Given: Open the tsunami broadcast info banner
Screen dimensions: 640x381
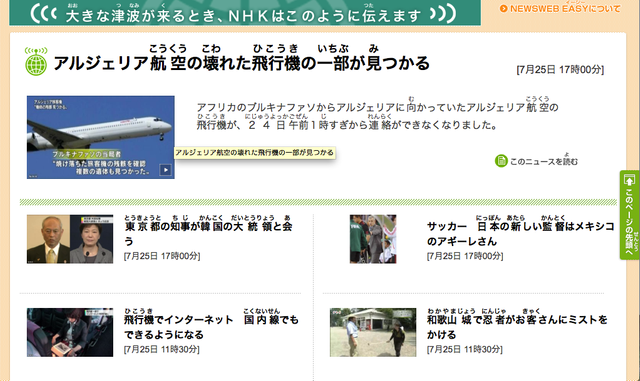Looking at the screenshot, I should click(x=245, y=13).
